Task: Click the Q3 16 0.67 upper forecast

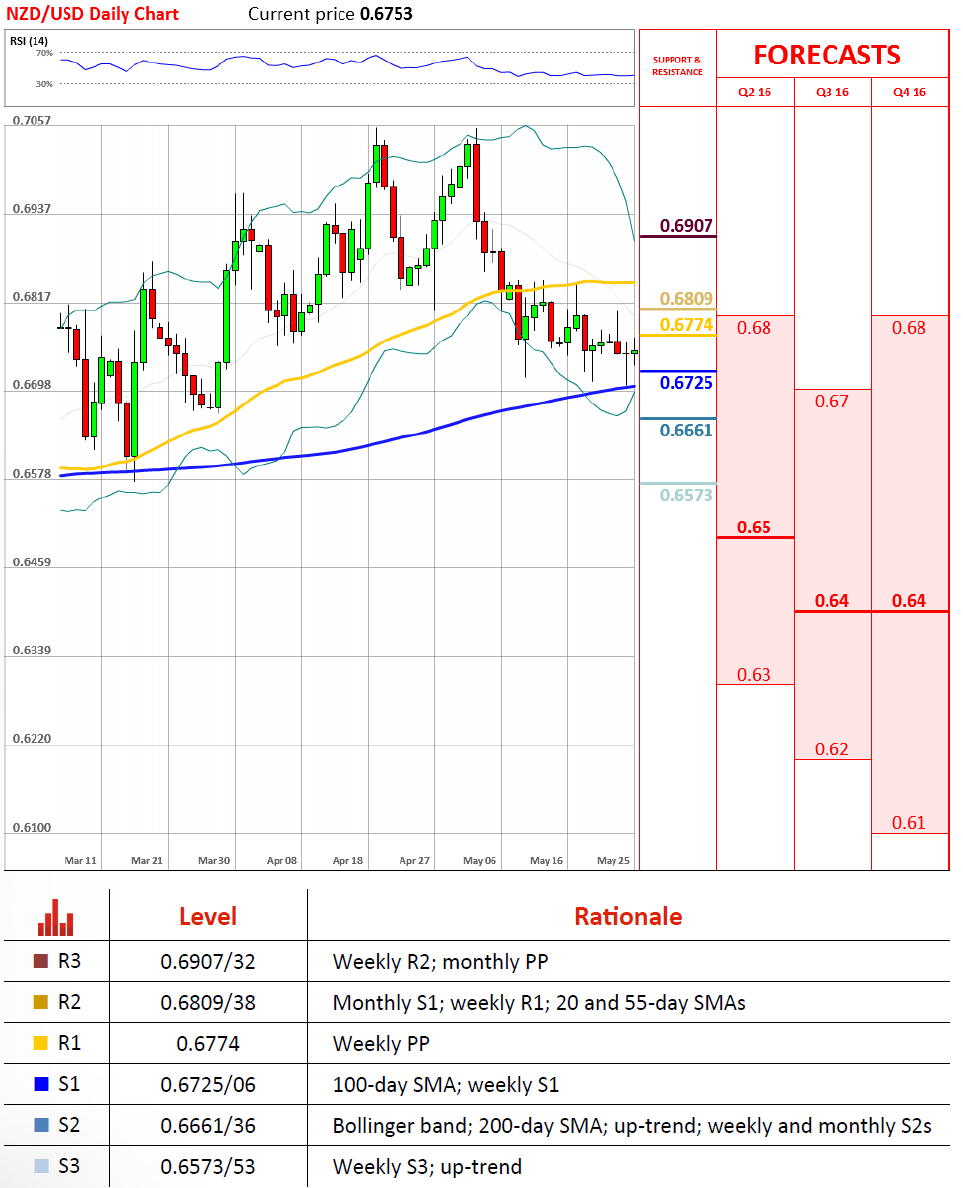Action: pyautogui.click(x=831, y=402)
